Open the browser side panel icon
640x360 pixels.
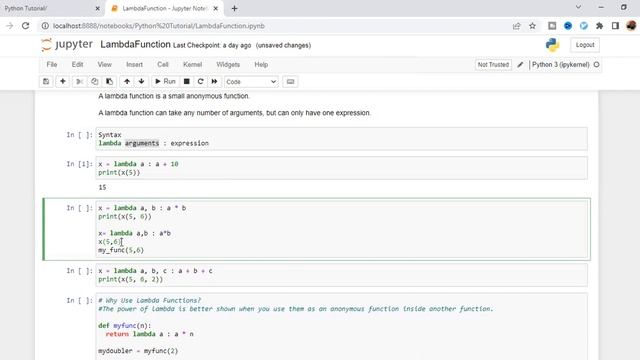[615, 26]
